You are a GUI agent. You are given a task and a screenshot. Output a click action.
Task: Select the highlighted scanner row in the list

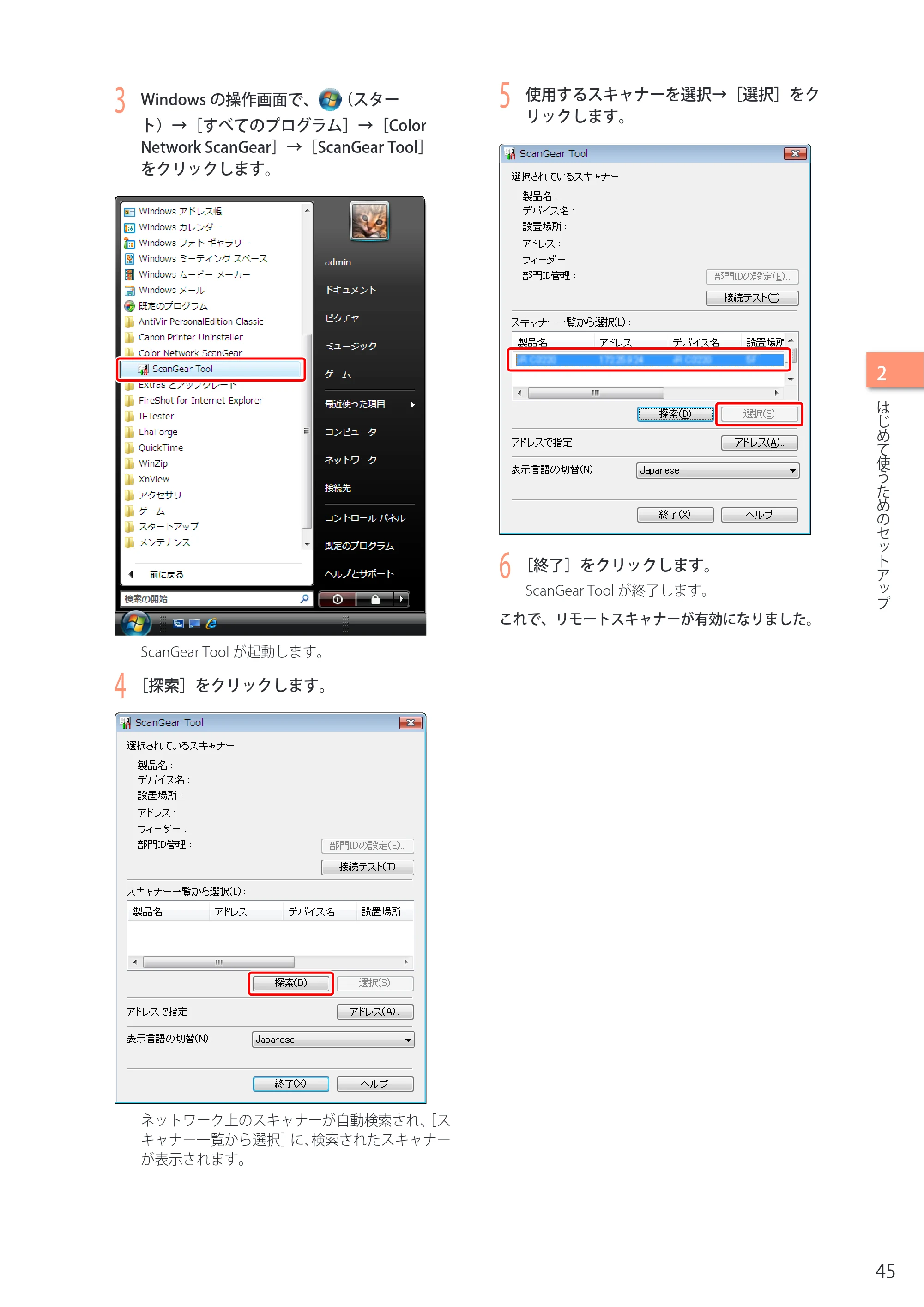[650, 360]
